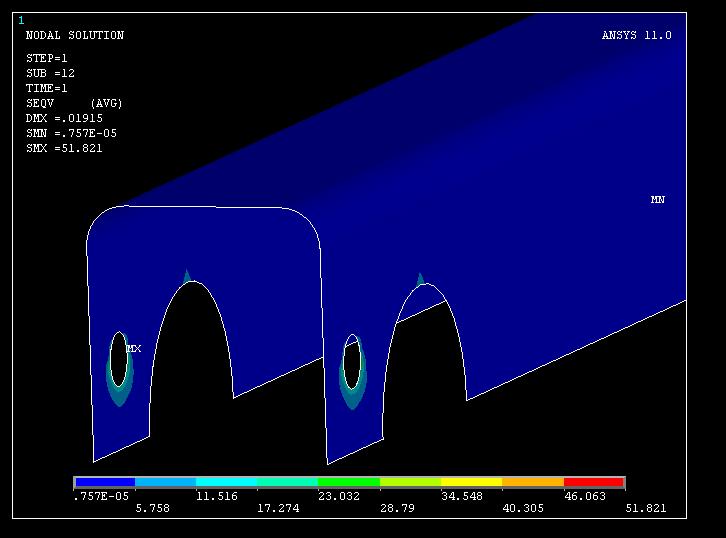Click the legend value 23.032
726x538 pixels.
339,496
